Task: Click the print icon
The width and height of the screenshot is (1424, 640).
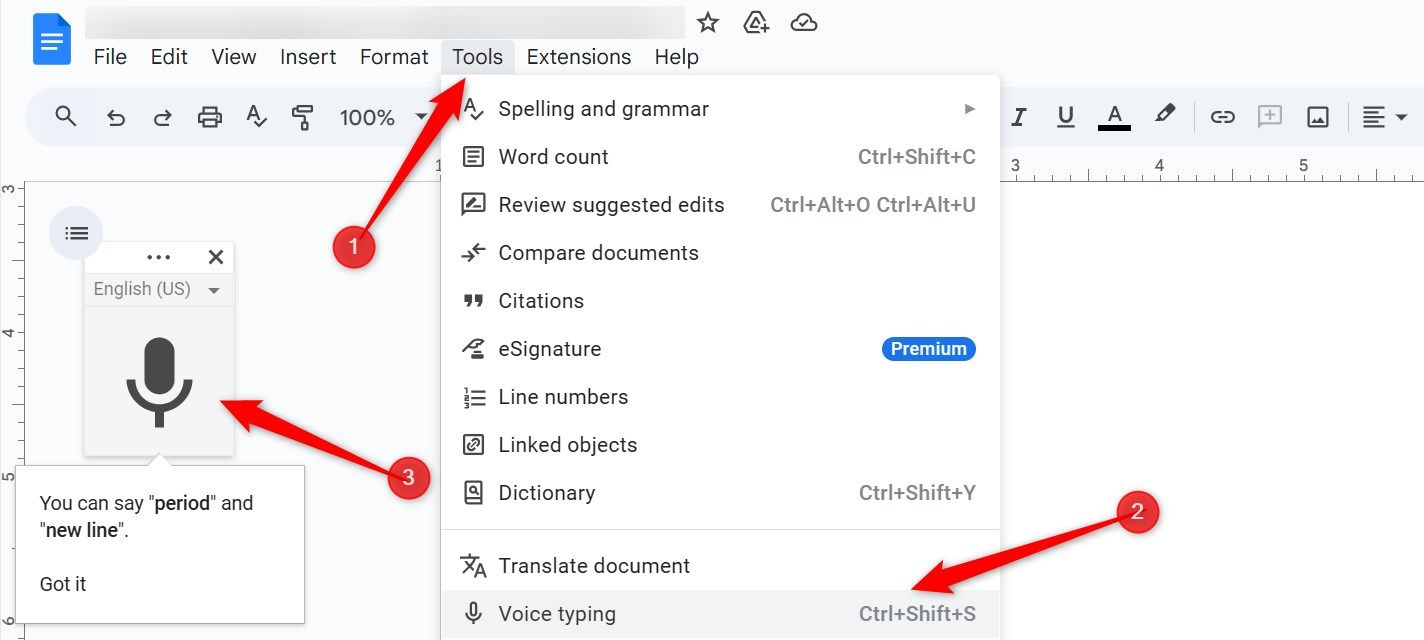Action: [209, 118]
